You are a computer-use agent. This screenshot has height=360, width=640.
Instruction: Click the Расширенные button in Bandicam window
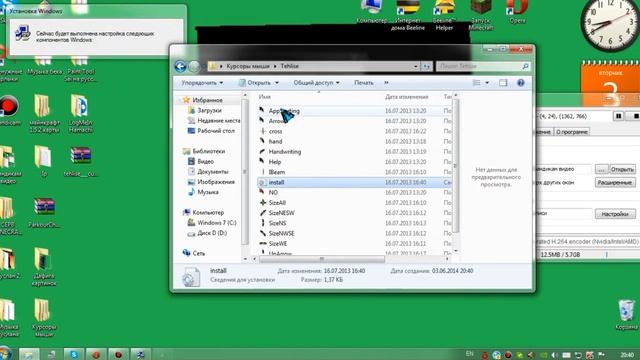615,182
